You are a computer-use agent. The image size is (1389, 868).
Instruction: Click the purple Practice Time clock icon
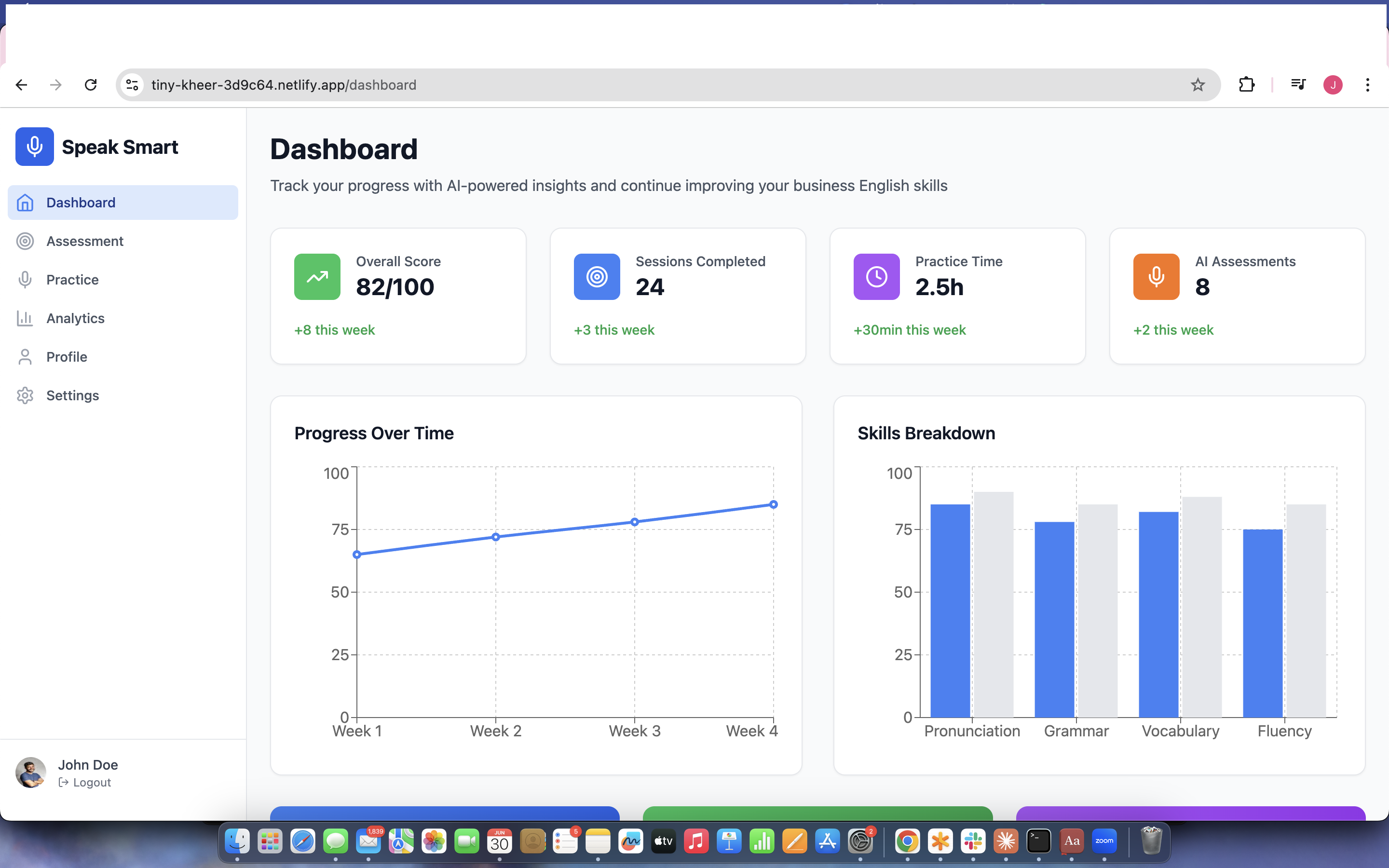(x=876, y=277)
